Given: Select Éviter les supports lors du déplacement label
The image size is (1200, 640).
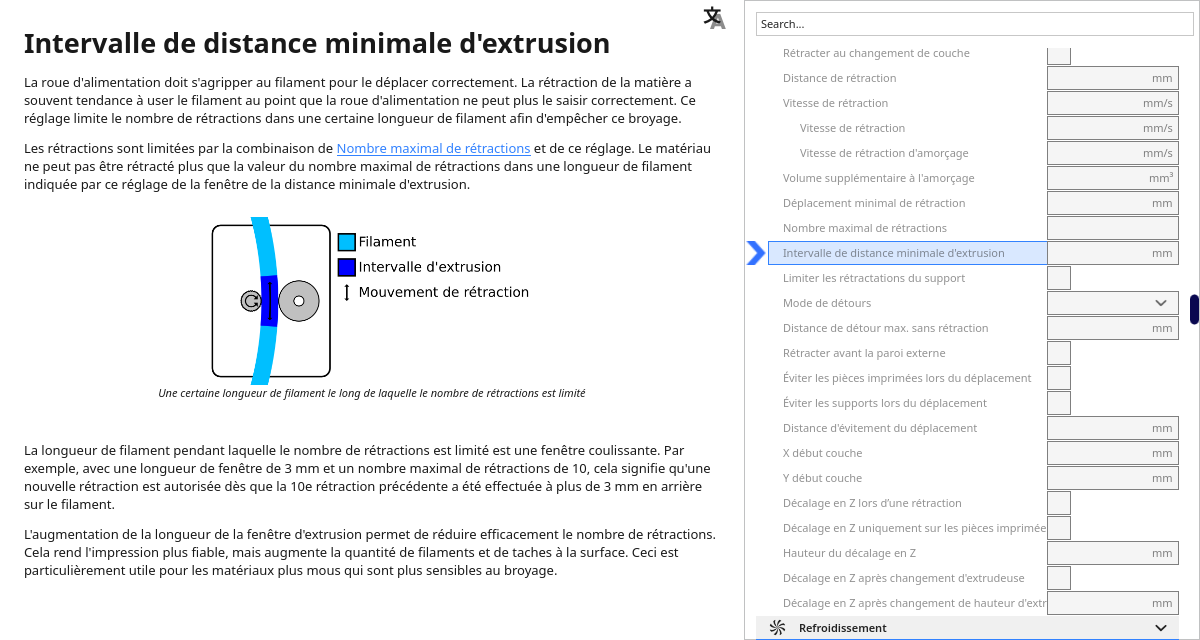Looking at the screenshot, I should pyautogui.click(x=885, y=403).
